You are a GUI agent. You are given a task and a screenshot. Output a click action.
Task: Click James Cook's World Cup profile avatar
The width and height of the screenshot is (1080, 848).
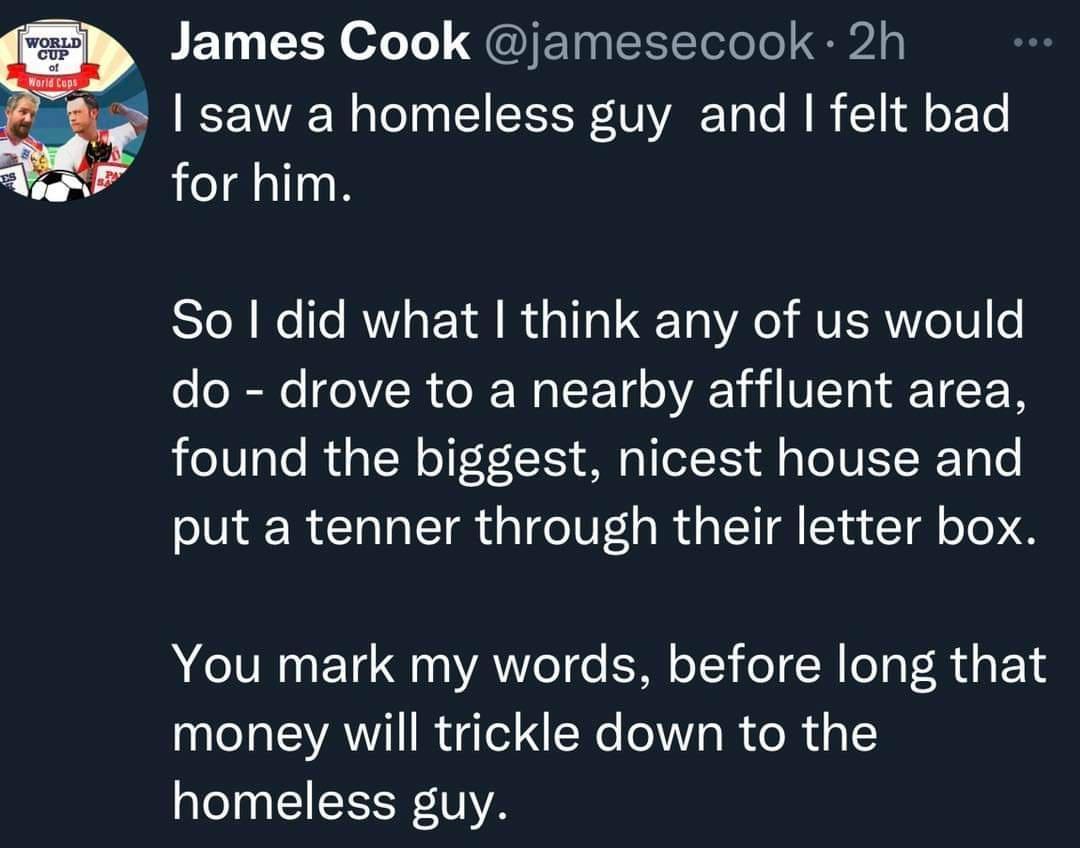[62, 108]
